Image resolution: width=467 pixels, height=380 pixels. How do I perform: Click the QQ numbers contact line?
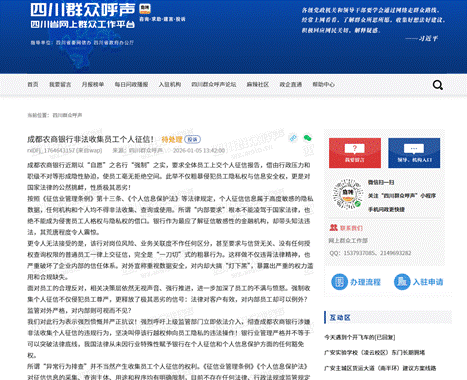pyautogui.click(x=370, y=253)
